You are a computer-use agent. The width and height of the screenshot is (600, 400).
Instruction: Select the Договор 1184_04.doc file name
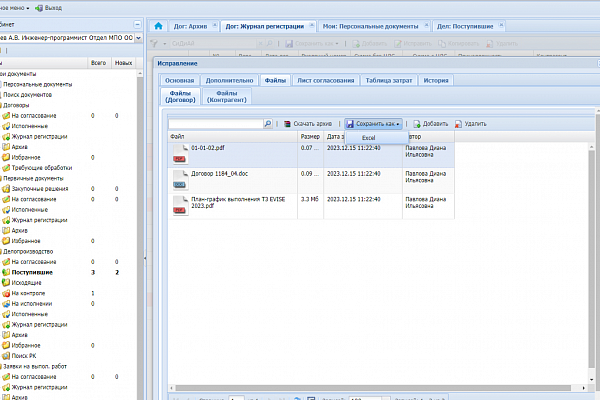219,174
